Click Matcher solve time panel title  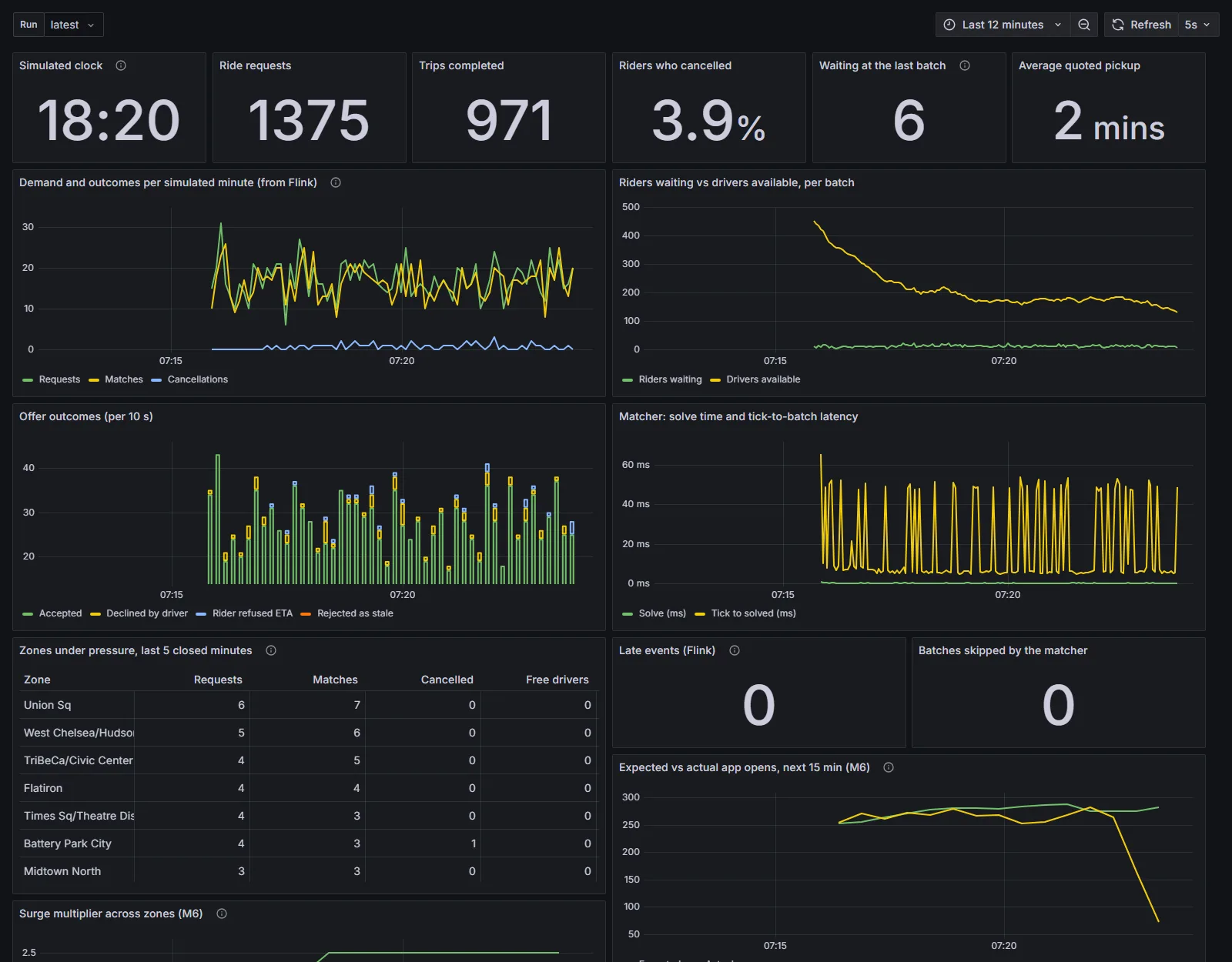pyautogui.click(x=738, y=416)
